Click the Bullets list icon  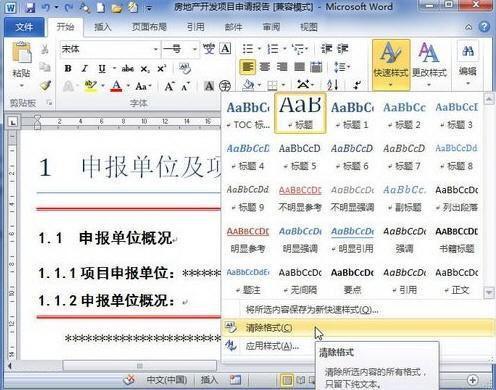point(248,49)
